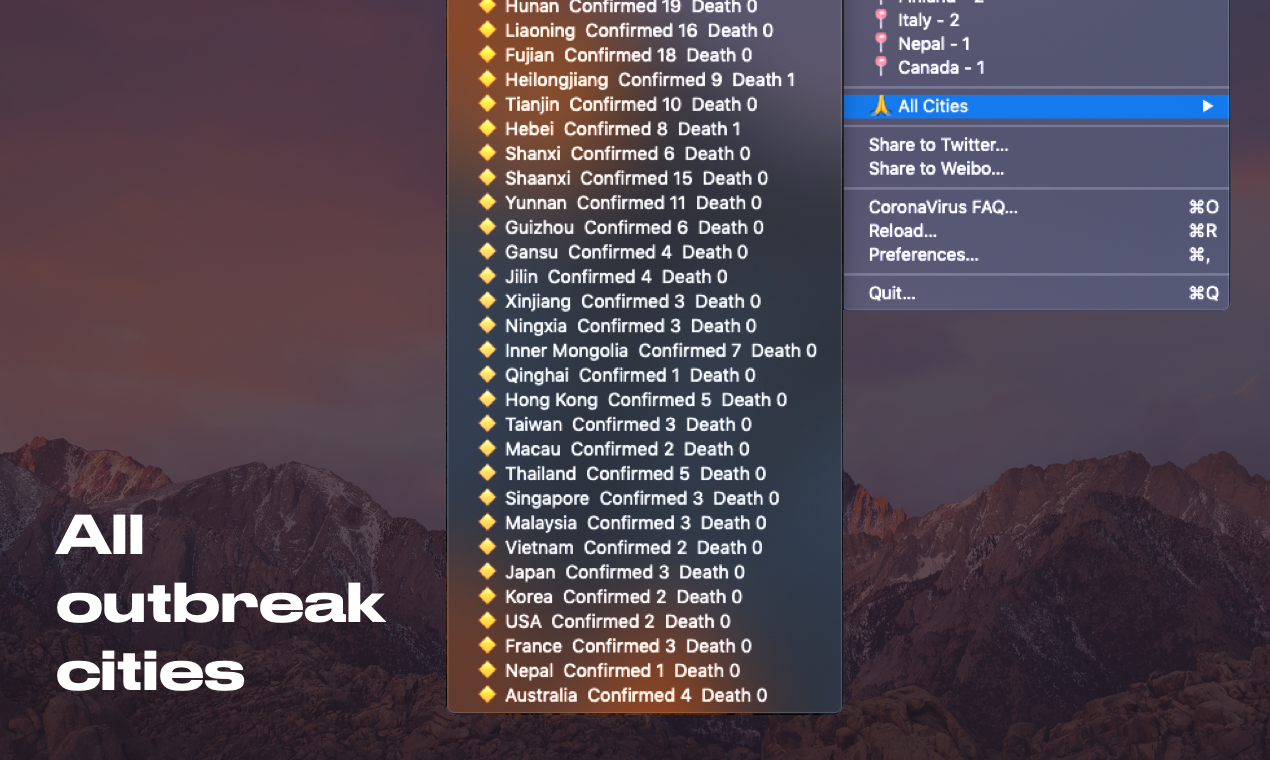Viewport: 1270px width, 760px height.
Task: Expand the All Cities submenu arrow
Action: click(1207, 106)
